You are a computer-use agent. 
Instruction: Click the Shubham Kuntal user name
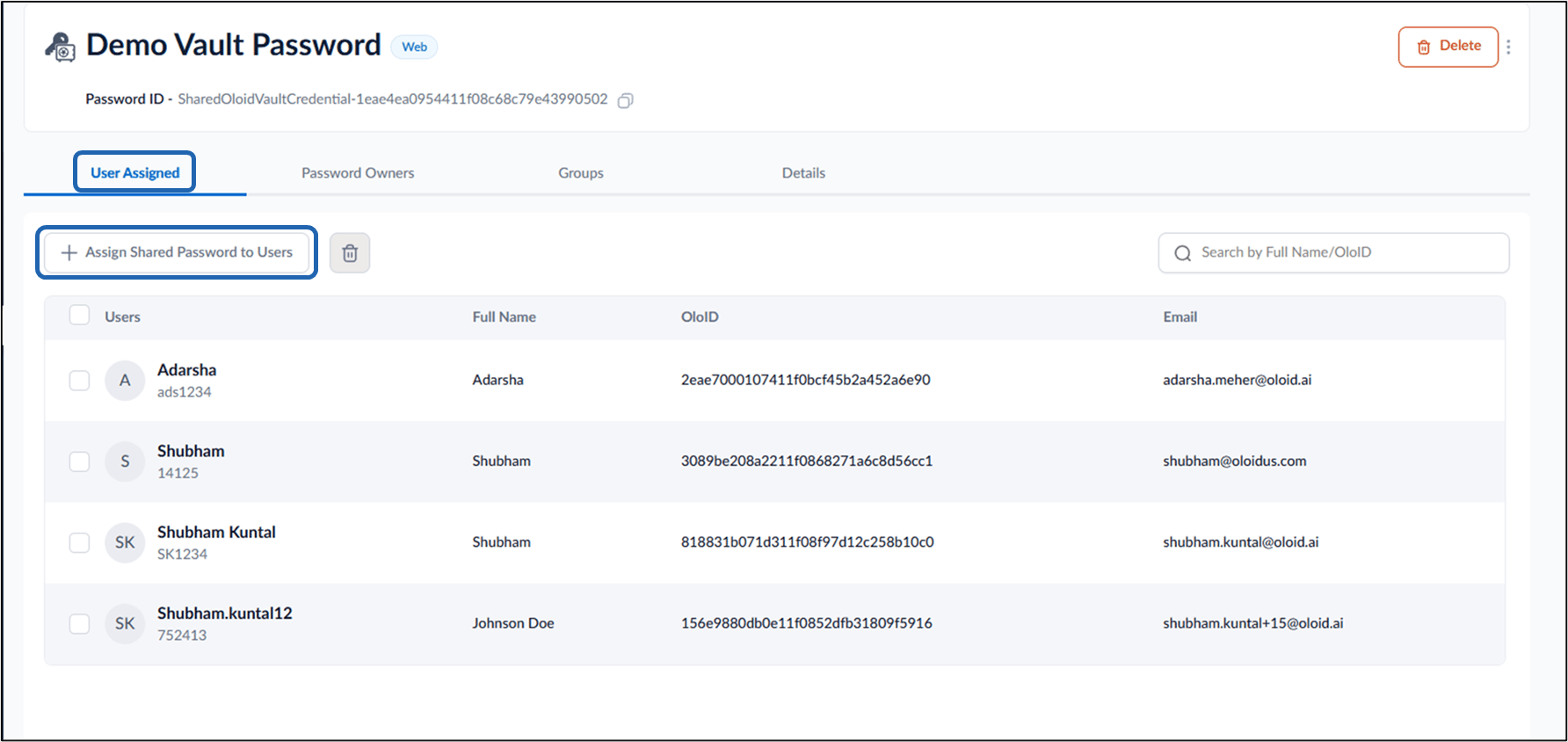point(216,532)
